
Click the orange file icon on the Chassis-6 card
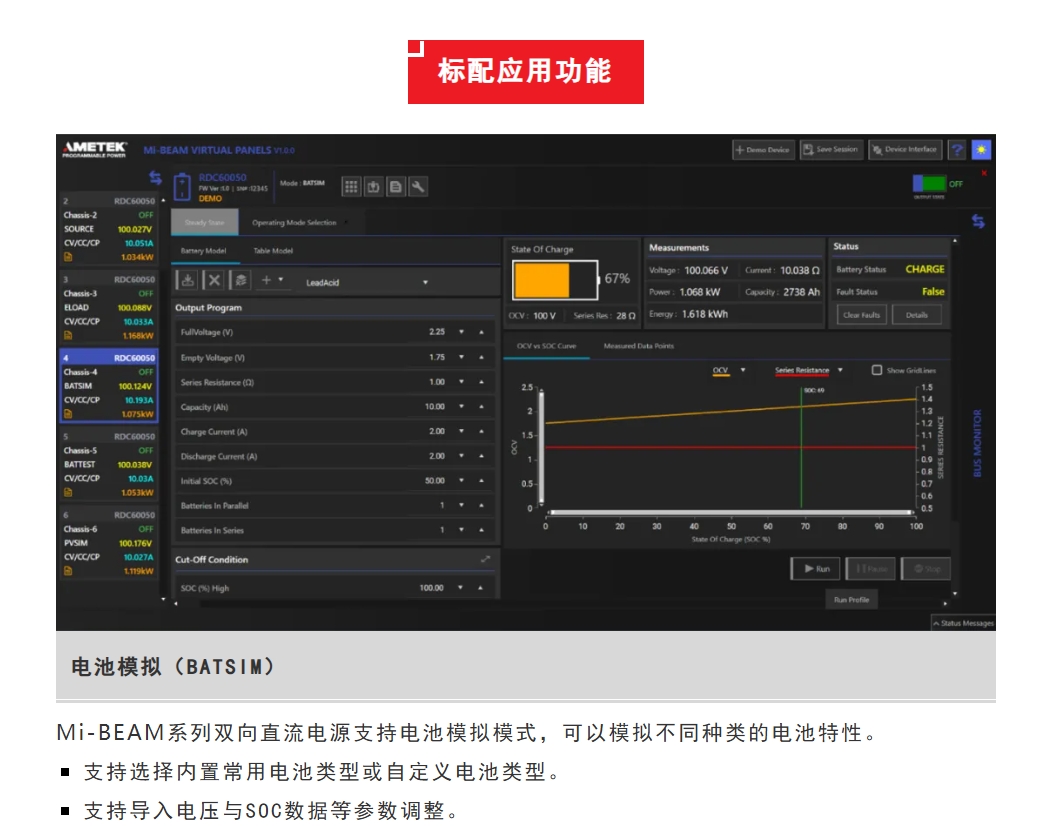coord(68,570)
